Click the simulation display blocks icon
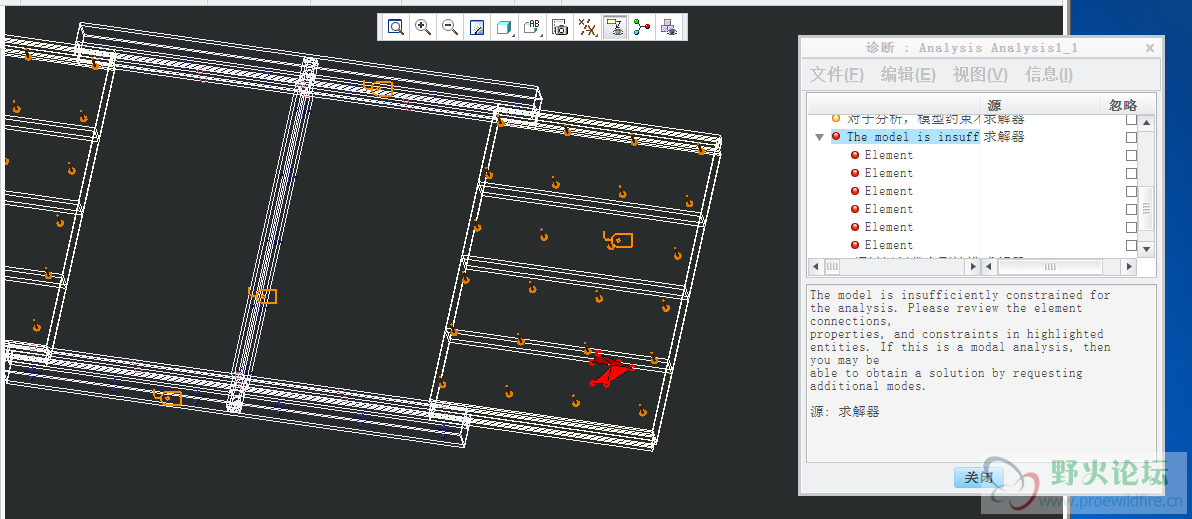Screen dimensions: 1192x519 click(668, 27)
